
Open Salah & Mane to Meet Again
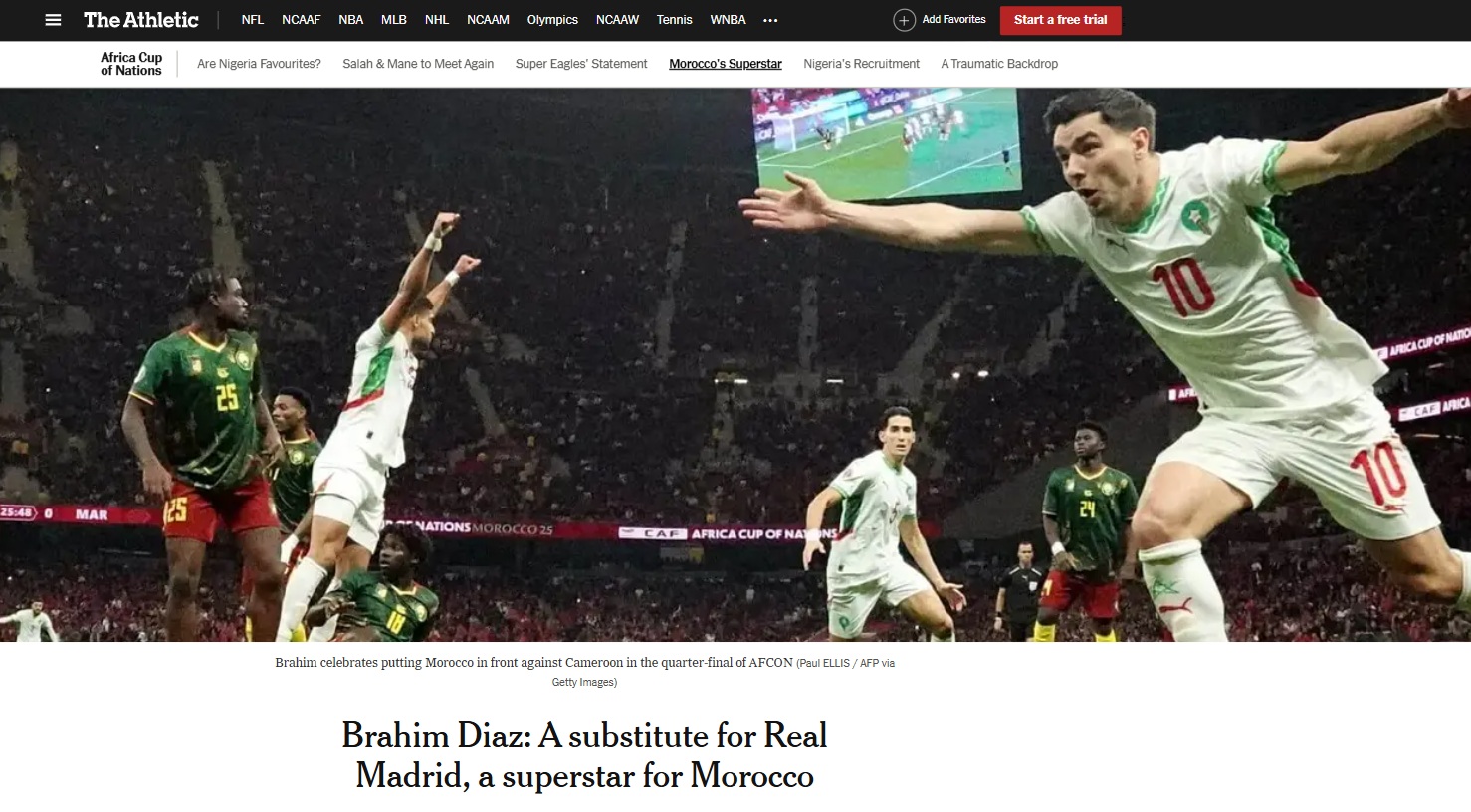[418, 64]
